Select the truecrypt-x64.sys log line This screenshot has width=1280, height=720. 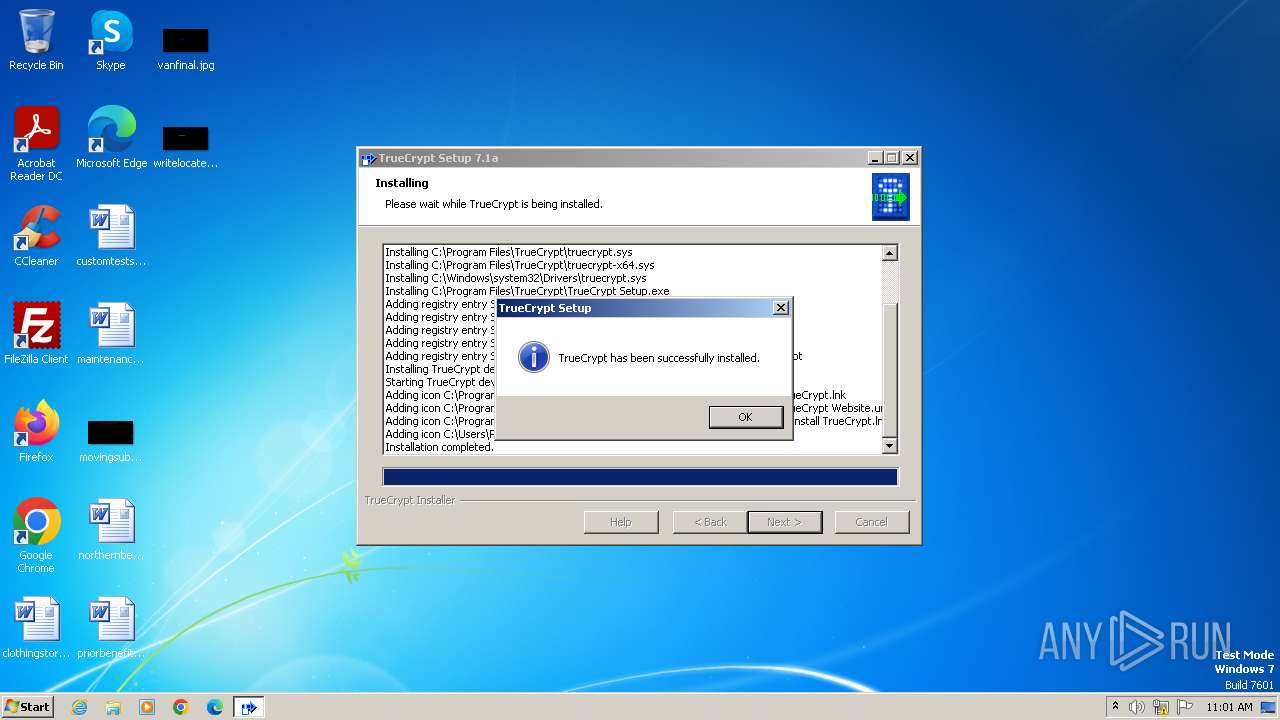[520, 265]
